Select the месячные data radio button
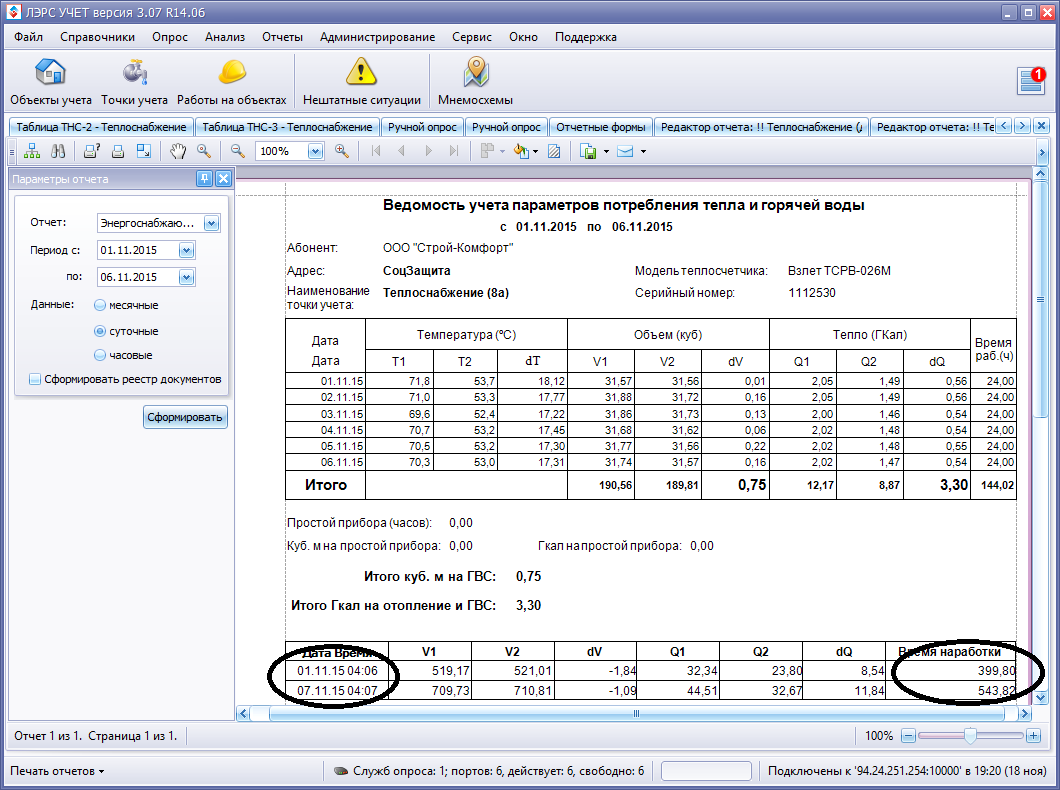 100,305
